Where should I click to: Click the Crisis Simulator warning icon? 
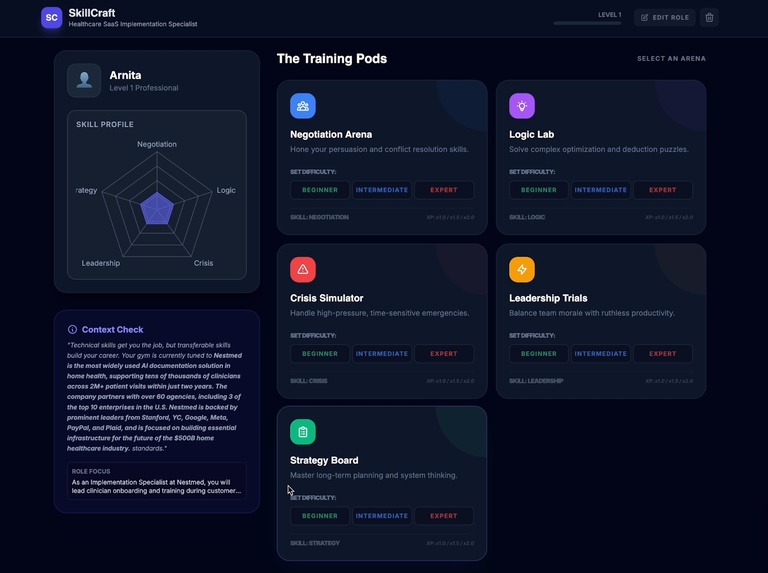303,269
